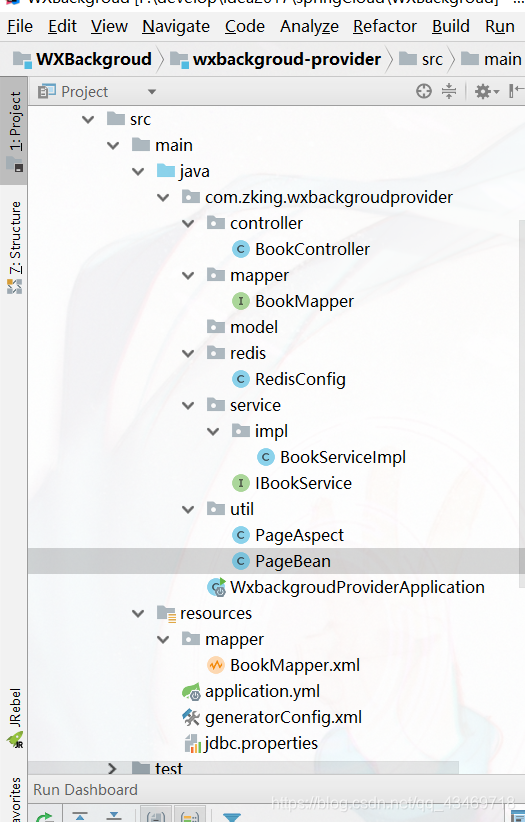Click the src breadcrumb in navigation bar
The image size is (525, 822).
click(x=421, y=59)
